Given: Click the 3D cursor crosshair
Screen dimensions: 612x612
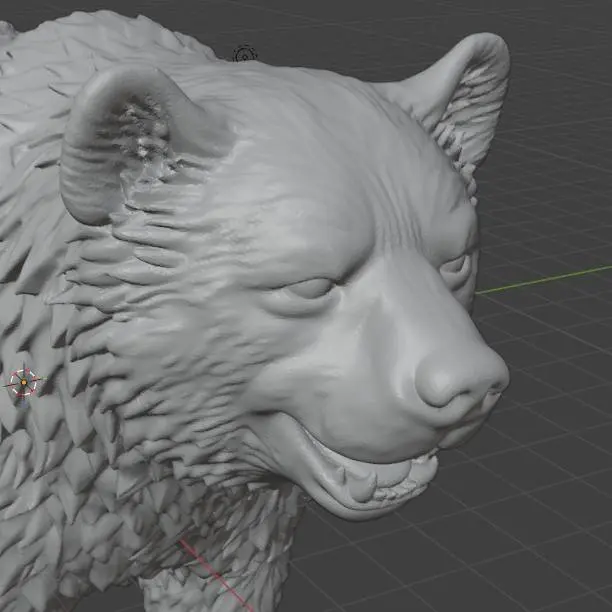Looking at the screenshot, I should (24, 382).
